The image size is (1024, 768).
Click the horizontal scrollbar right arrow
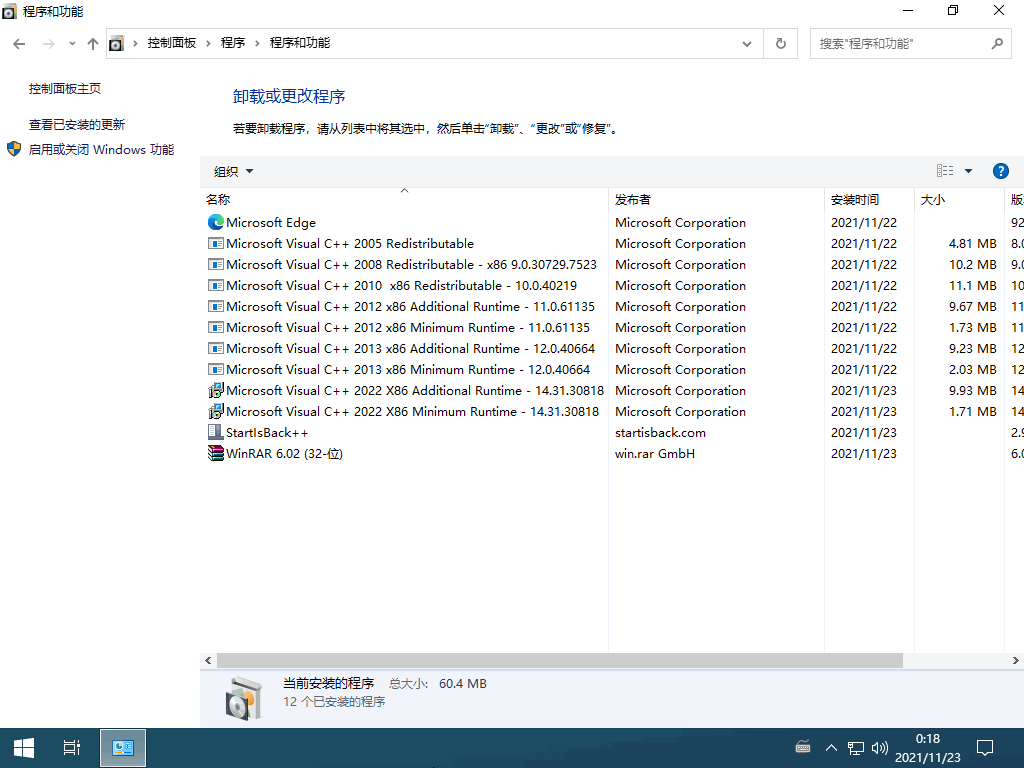1016,661
